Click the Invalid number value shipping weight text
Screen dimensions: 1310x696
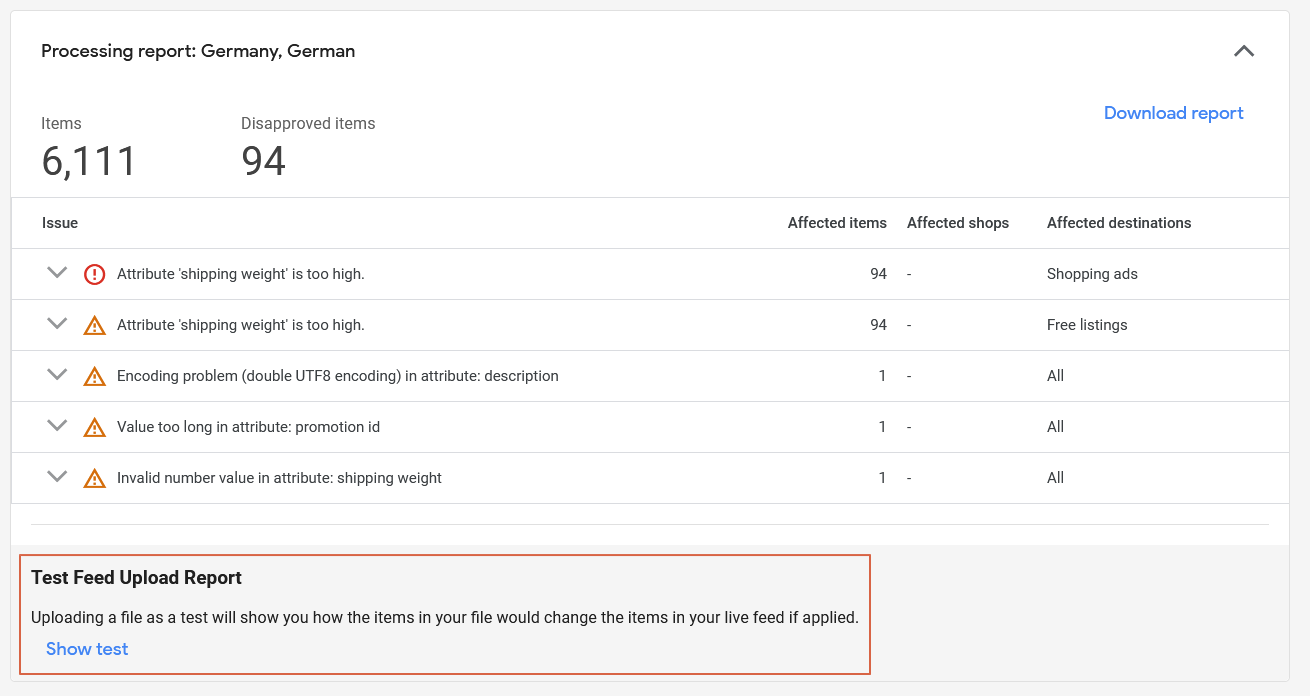pos(279,478)
